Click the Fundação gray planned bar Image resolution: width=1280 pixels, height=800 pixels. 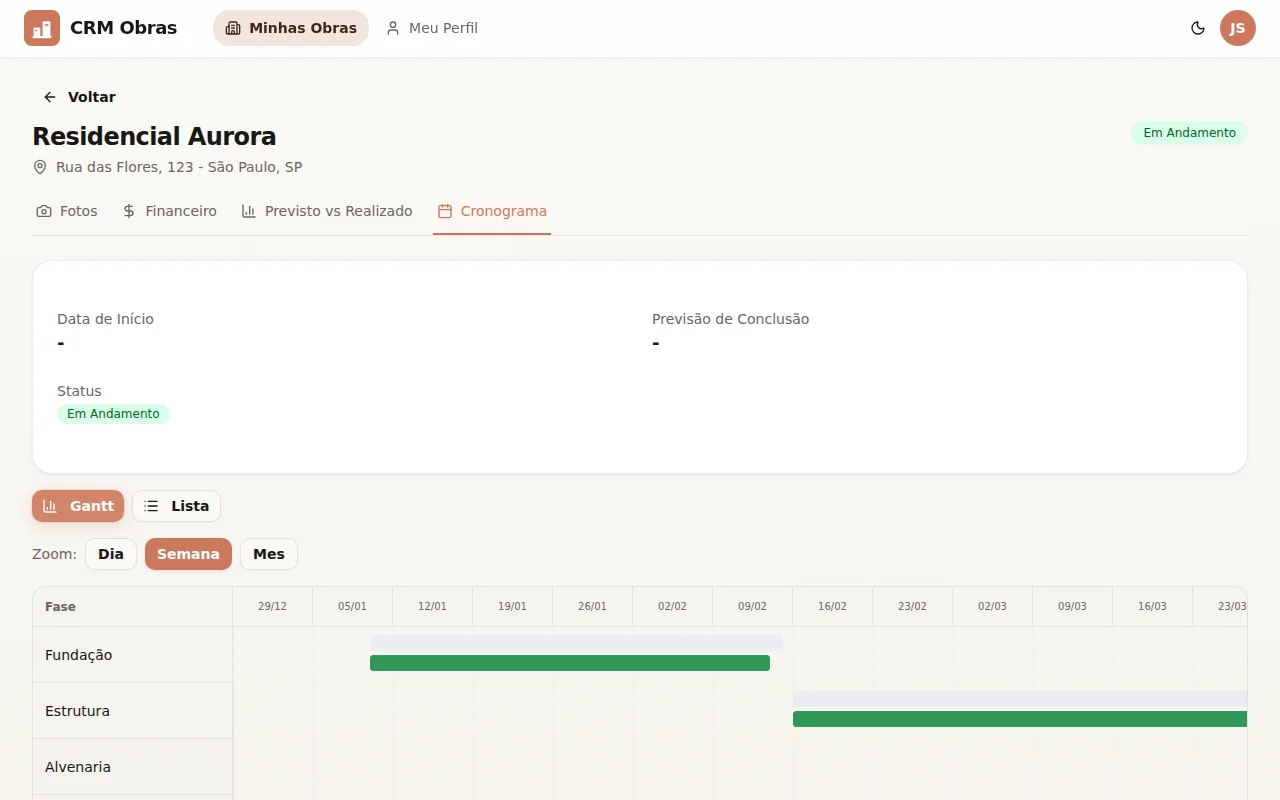[x=576, y=642]
